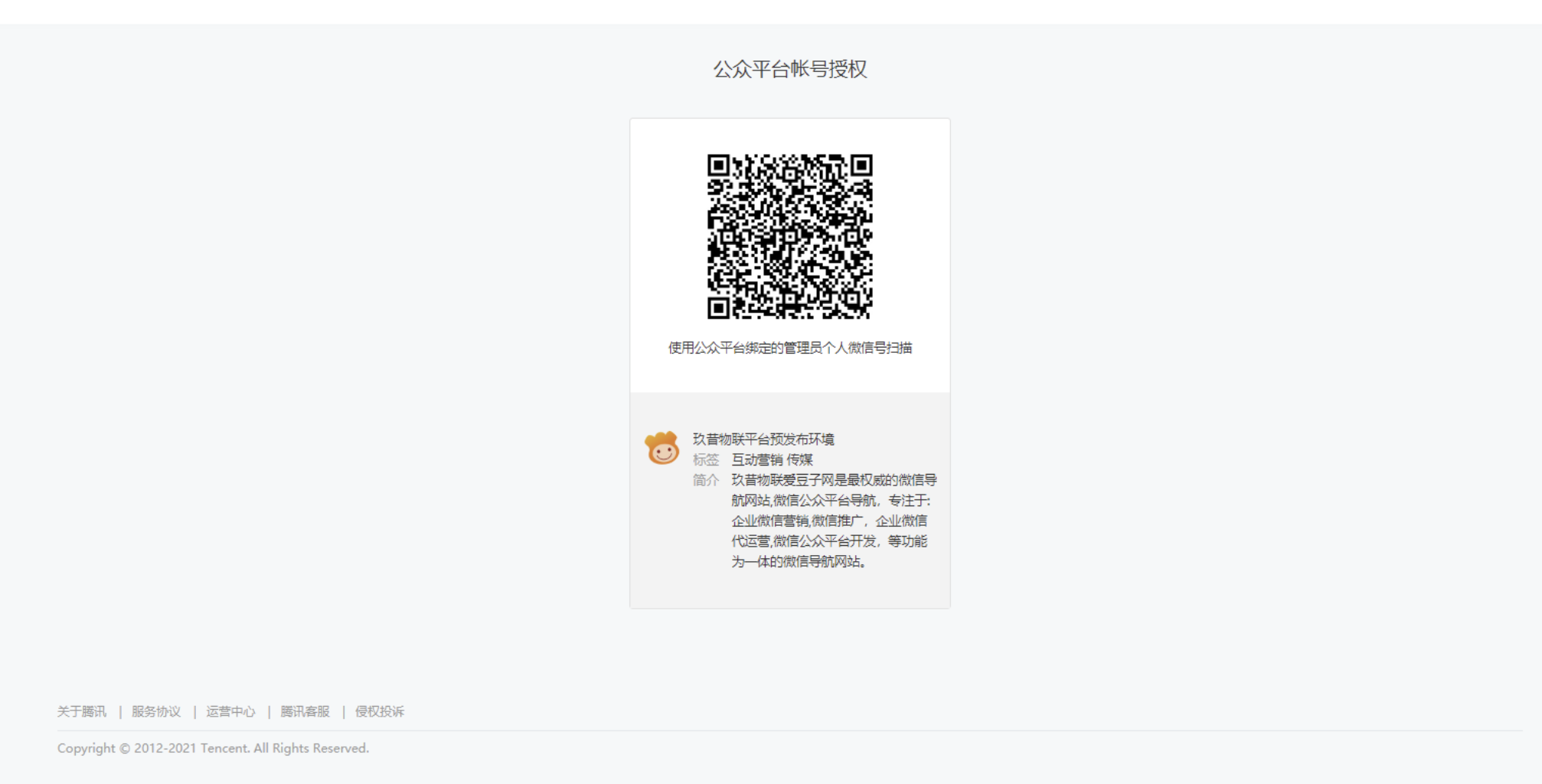Click the tag value 互动营销 传媒

click(772, 459)
